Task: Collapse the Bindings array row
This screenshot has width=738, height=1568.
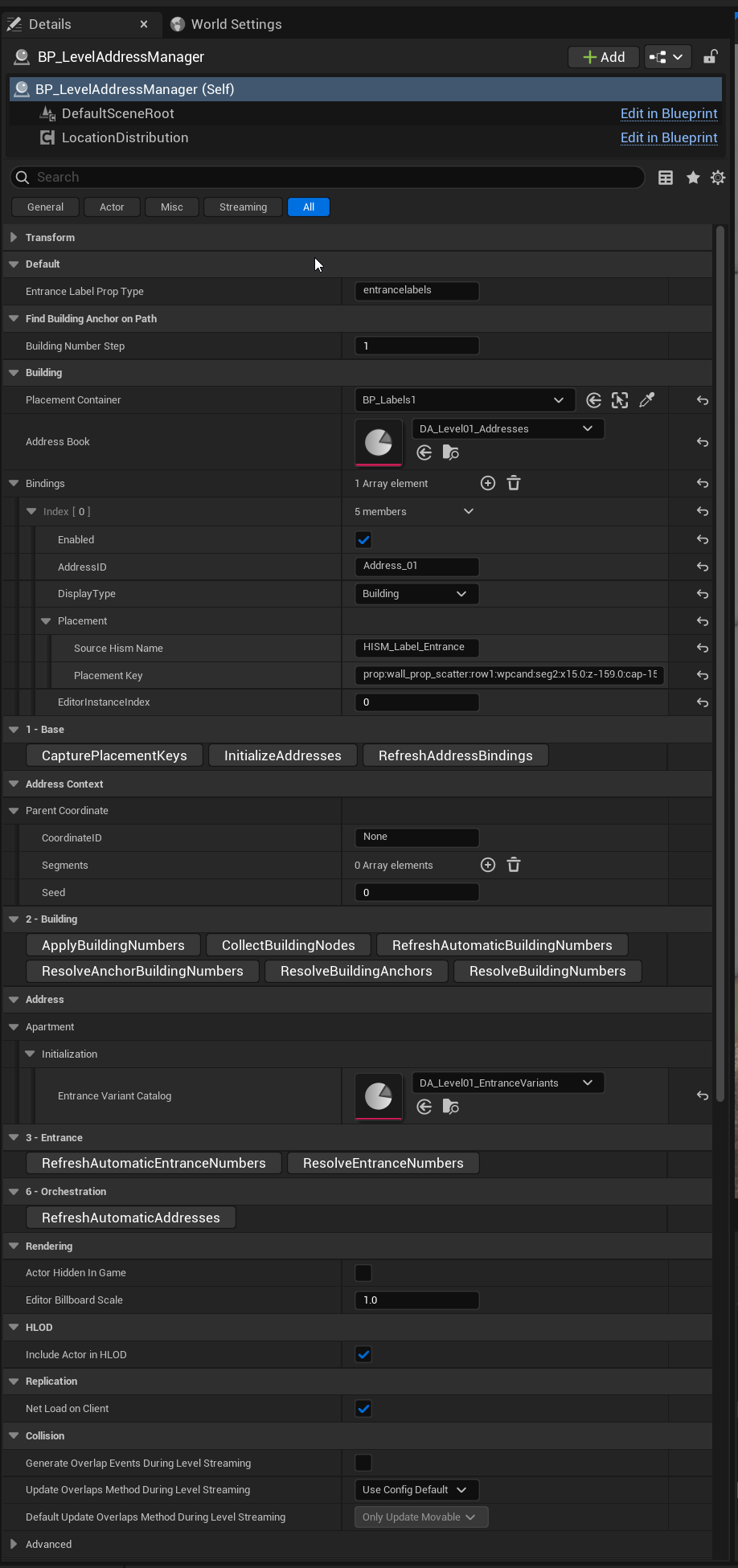Action: (x=14, y=484)
